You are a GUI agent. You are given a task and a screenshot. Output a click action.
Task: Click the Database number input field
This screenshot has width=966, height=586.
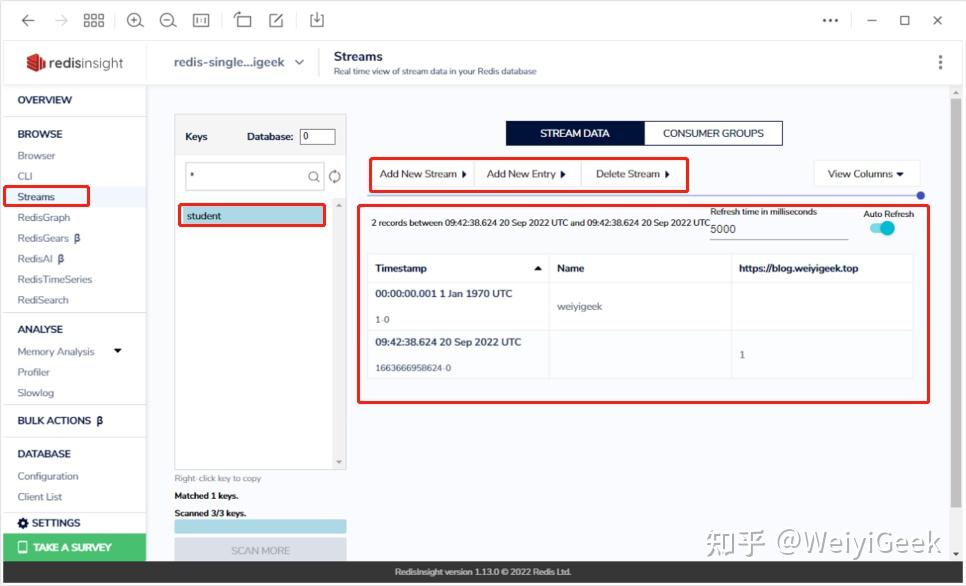click(x=317, y=136)
